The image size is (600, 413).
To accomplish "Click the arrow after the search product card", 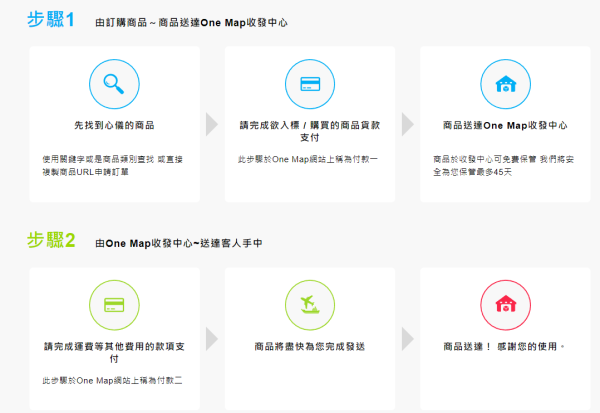I will [x=211, y=124].
